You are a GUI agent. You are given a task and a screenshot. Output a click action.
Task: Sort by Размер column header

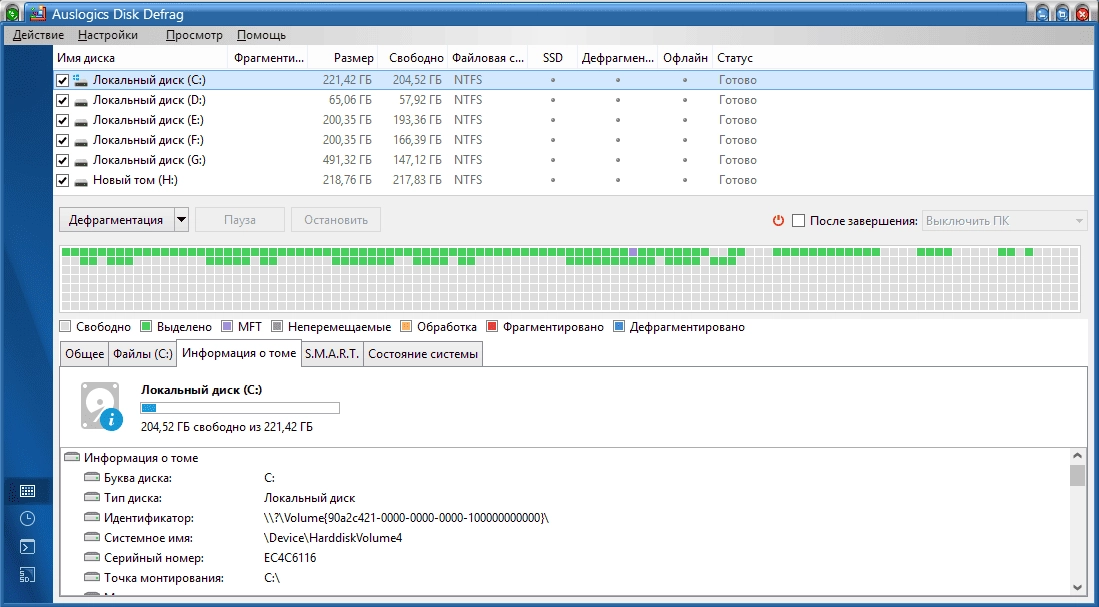click(342, 58)
